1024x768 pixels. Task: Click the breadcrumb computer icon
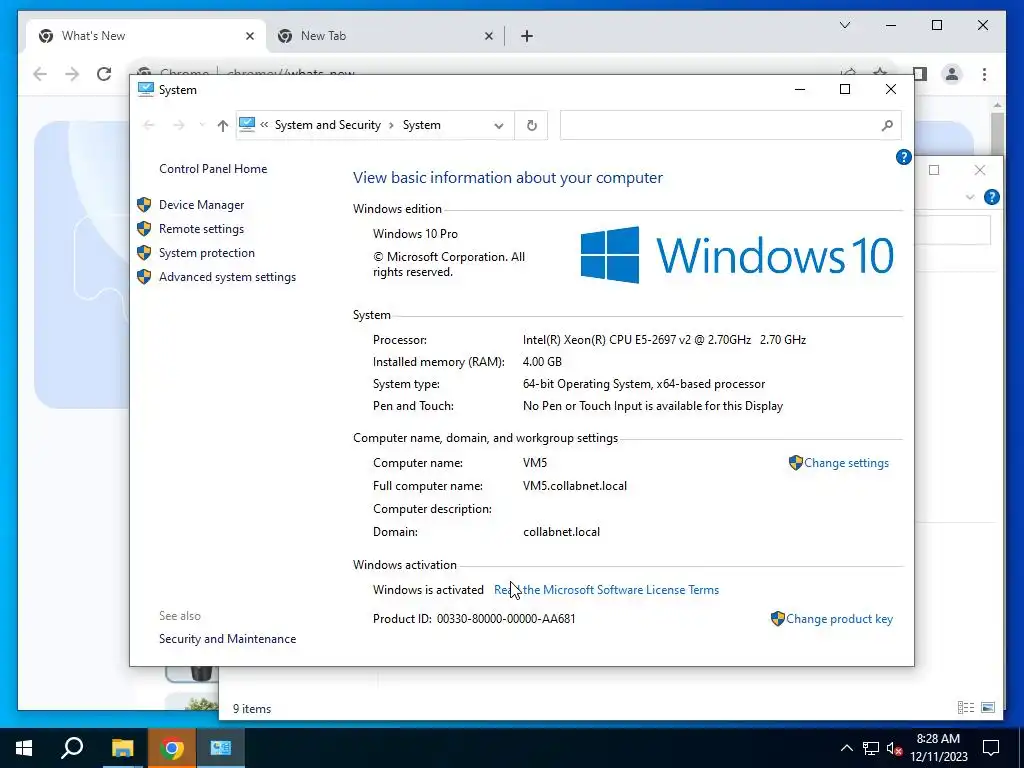click(247, 124)
